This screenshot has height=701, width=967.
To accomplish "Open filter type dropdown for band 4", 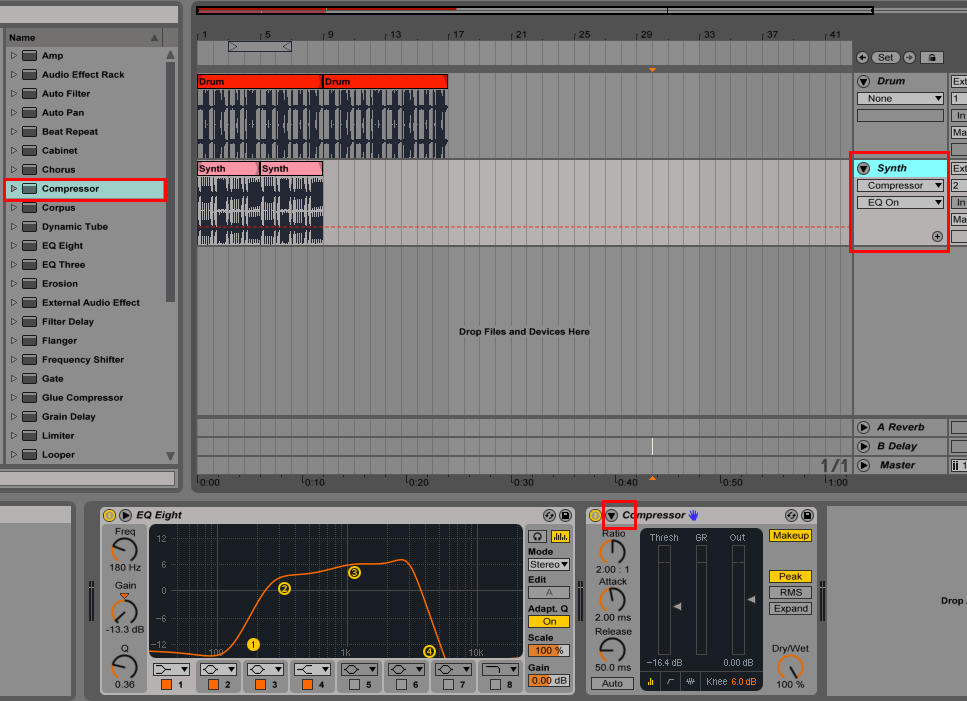I will 312,670.
